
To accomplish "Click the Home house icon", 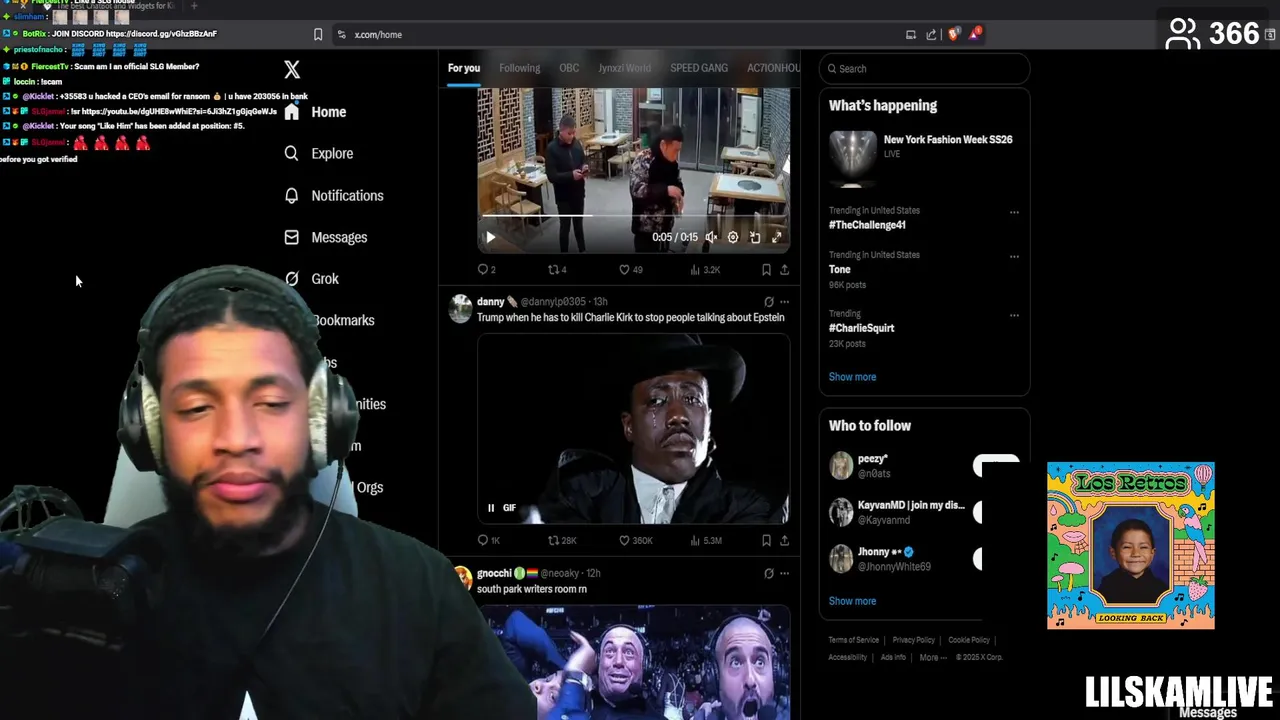I will 291,112.
